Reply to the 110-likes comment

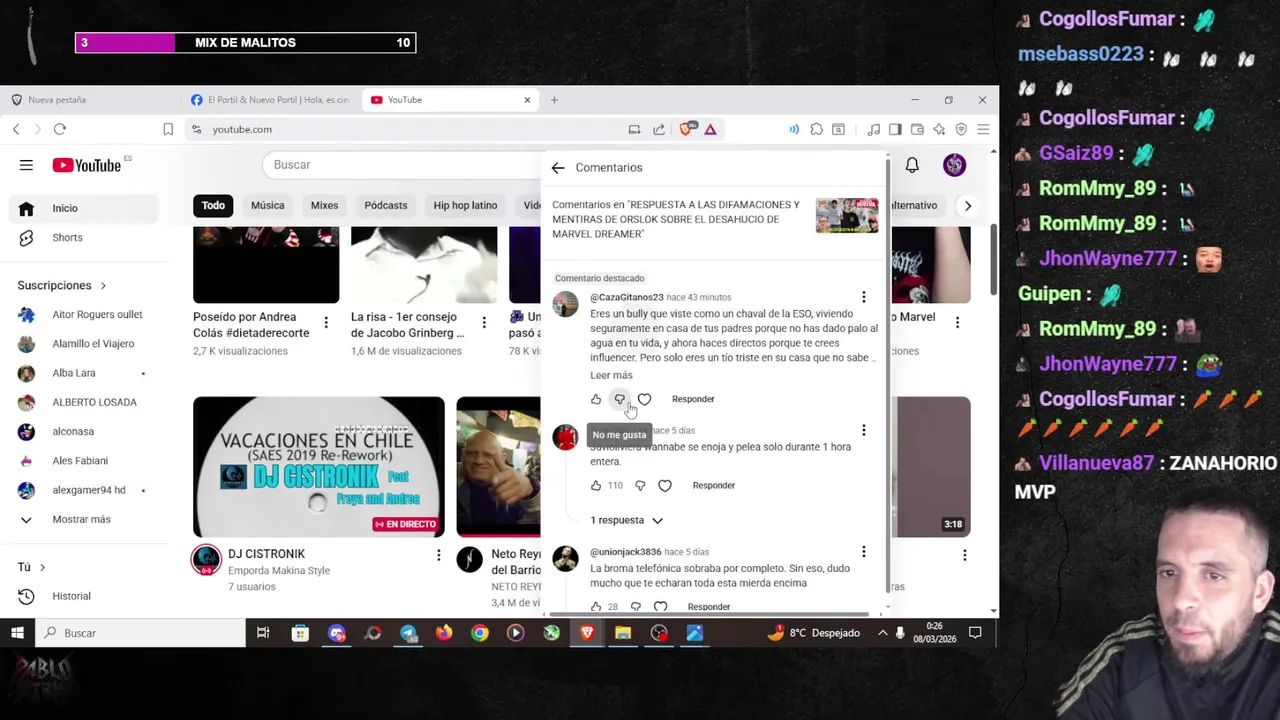714,486
